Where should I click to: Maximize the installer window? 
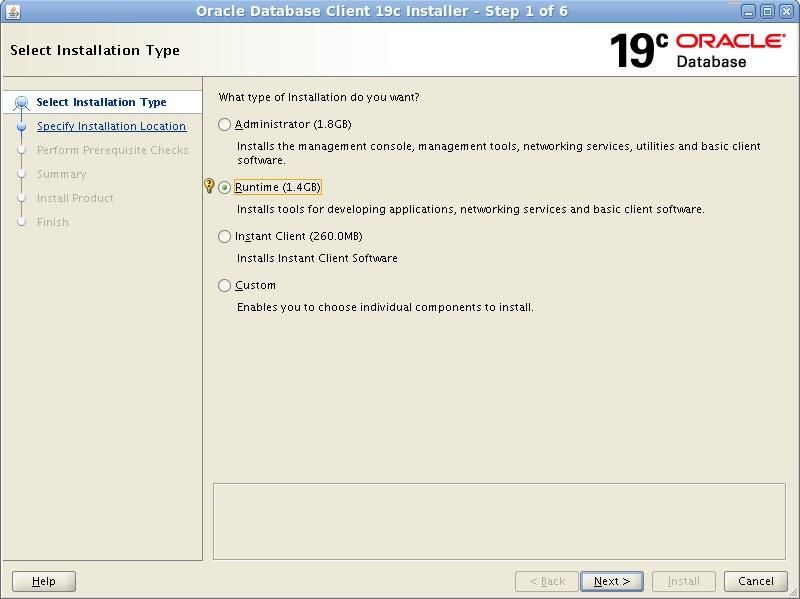click(x=767, y=11)
